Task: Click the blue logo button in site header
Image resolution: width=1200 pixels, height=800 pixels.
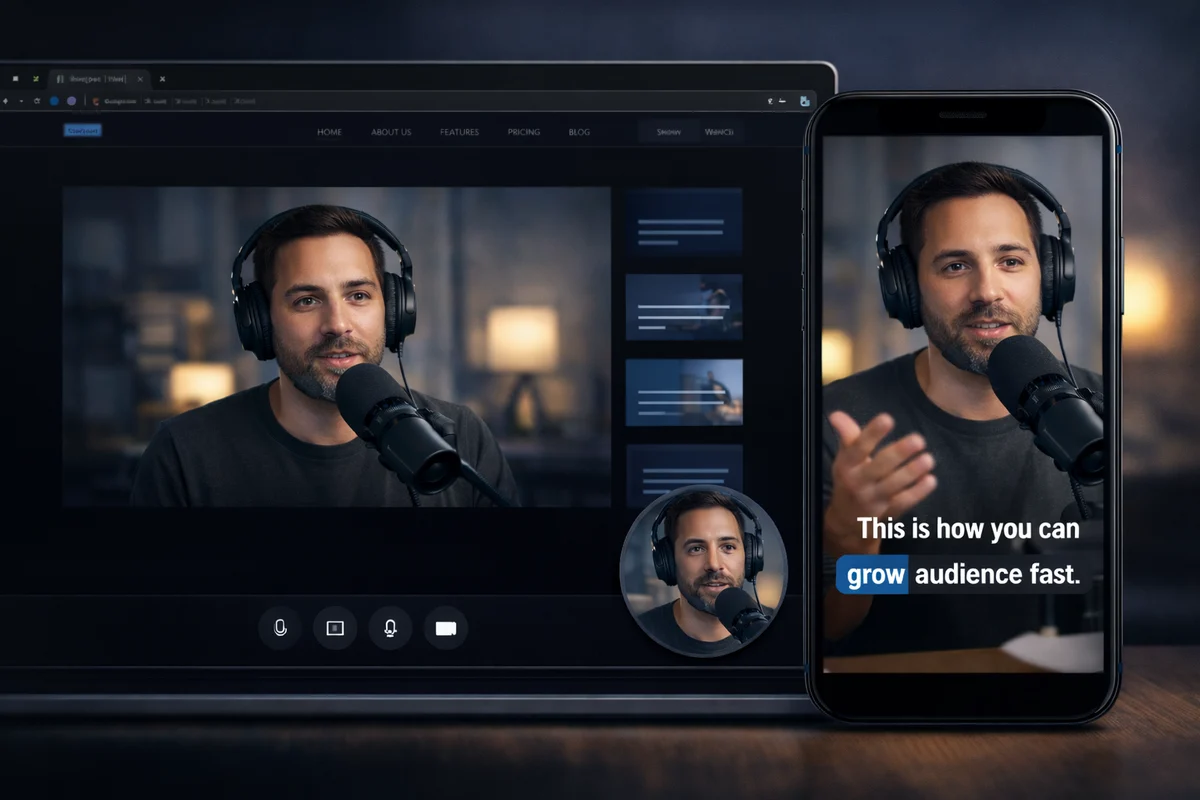Action: [x=82, y=130]
